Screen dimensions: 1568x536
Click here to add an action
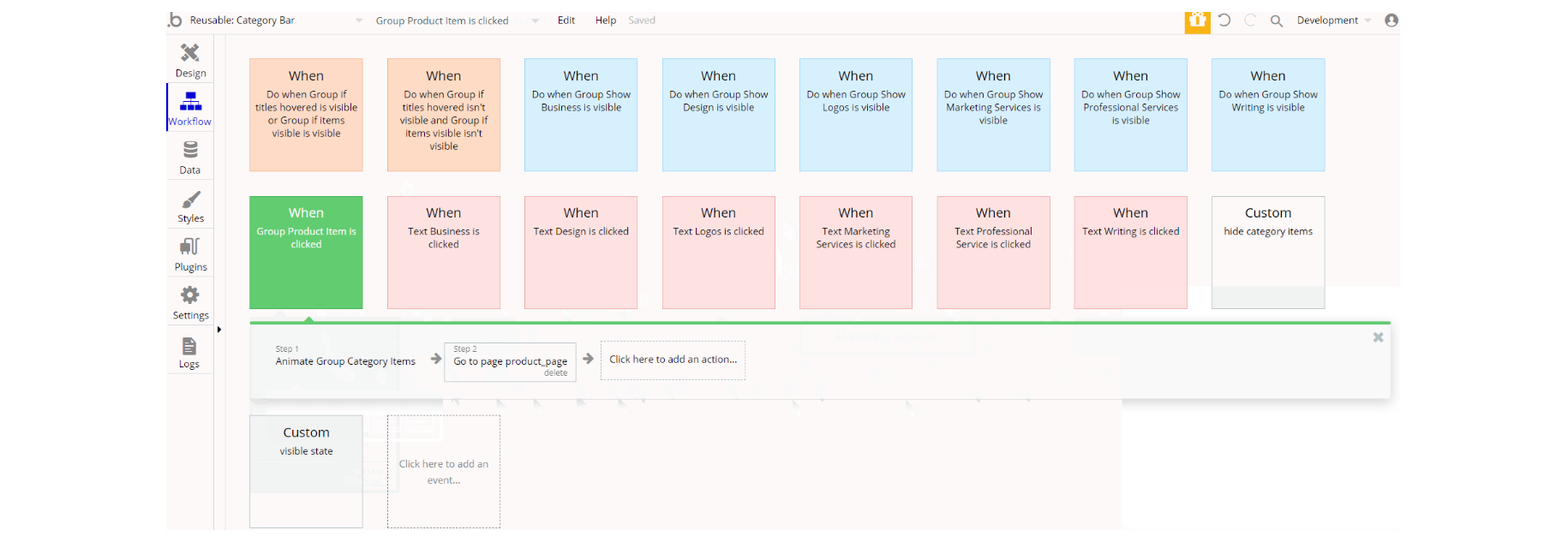tap(673, 360)
